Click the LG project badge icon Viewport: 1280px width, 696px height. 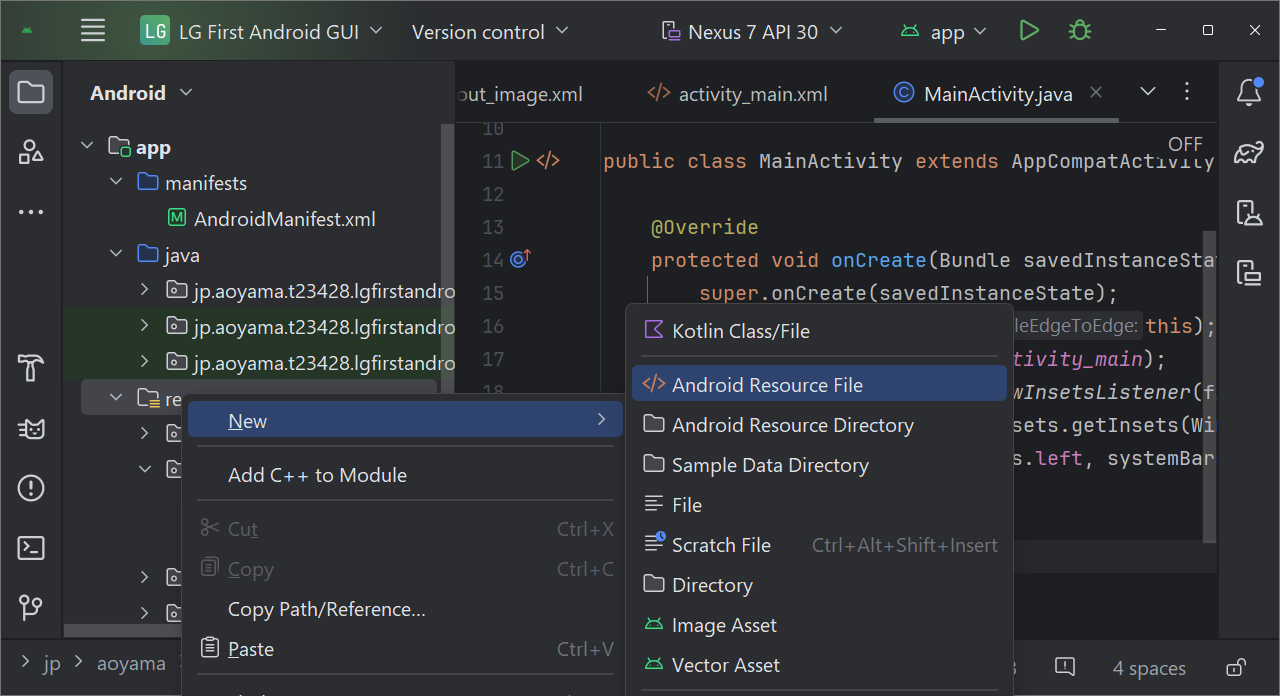point(155,31)
